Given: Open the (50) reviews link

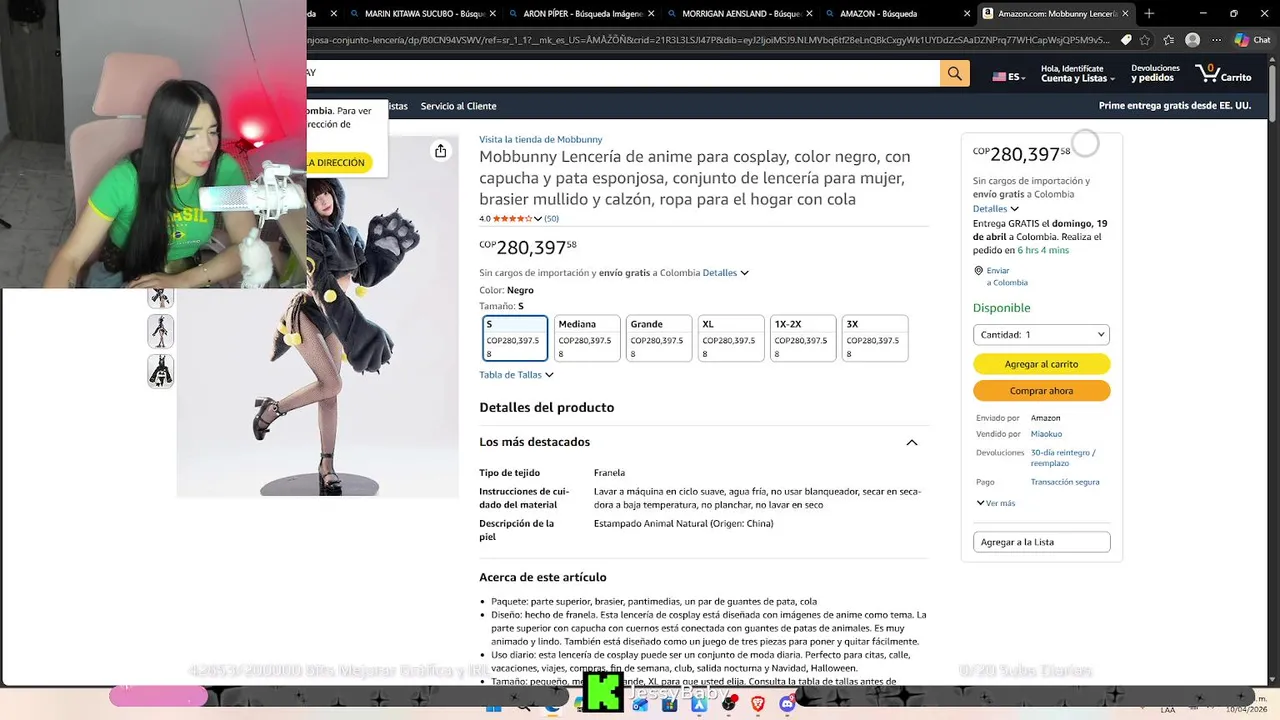Looking at the screenshot, I should point(551,218).
